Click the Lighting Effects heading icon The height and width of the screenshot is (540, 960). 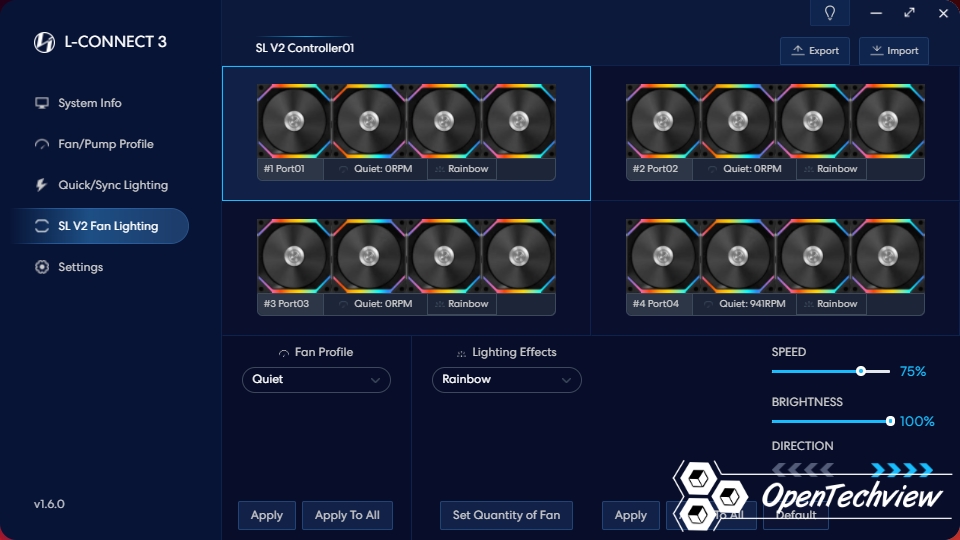pyautogui.click(x=461, y=353)
